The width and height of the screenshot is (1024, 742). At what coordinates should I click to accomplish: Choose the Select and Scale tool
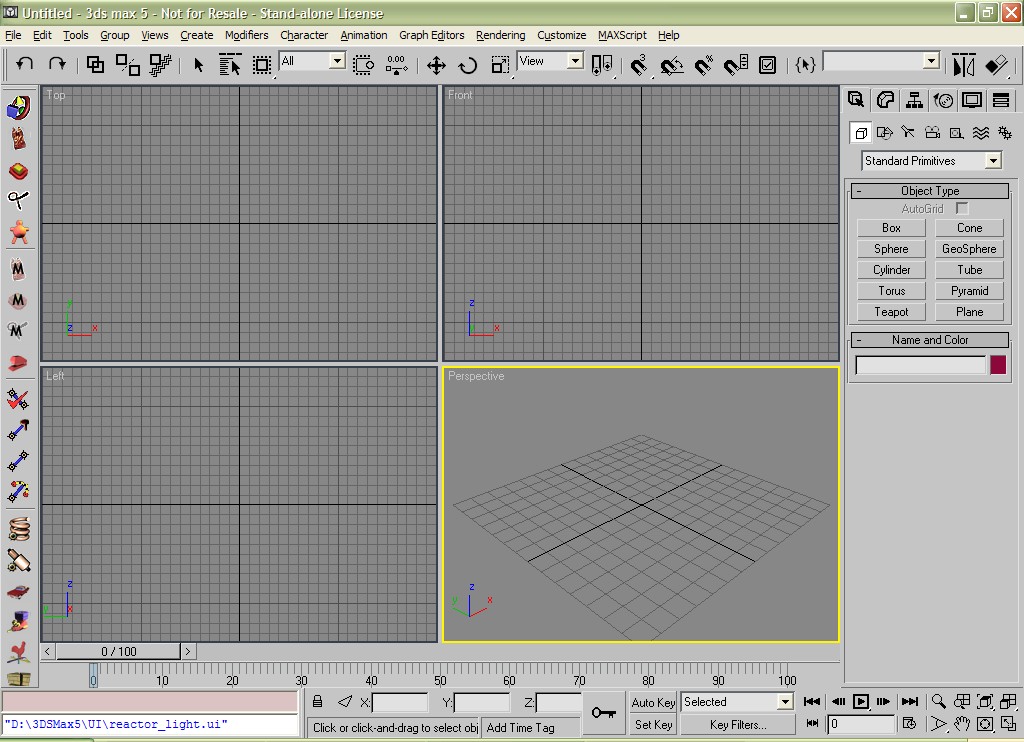point(500,65)
